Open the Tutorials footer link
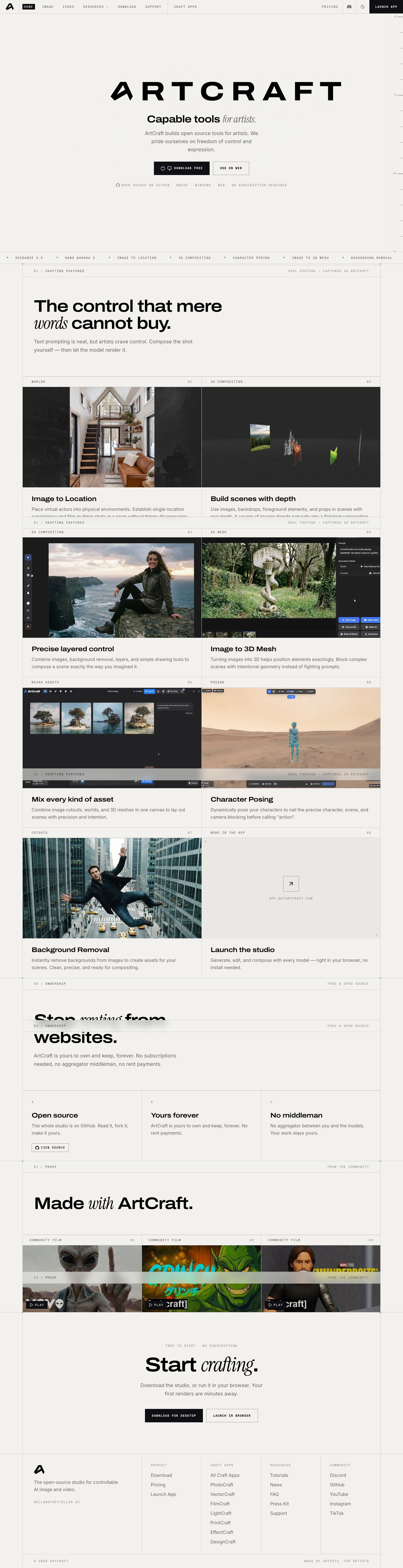Image resolution: width=403 pixels, height=1568 pixels. point(279,1475)
